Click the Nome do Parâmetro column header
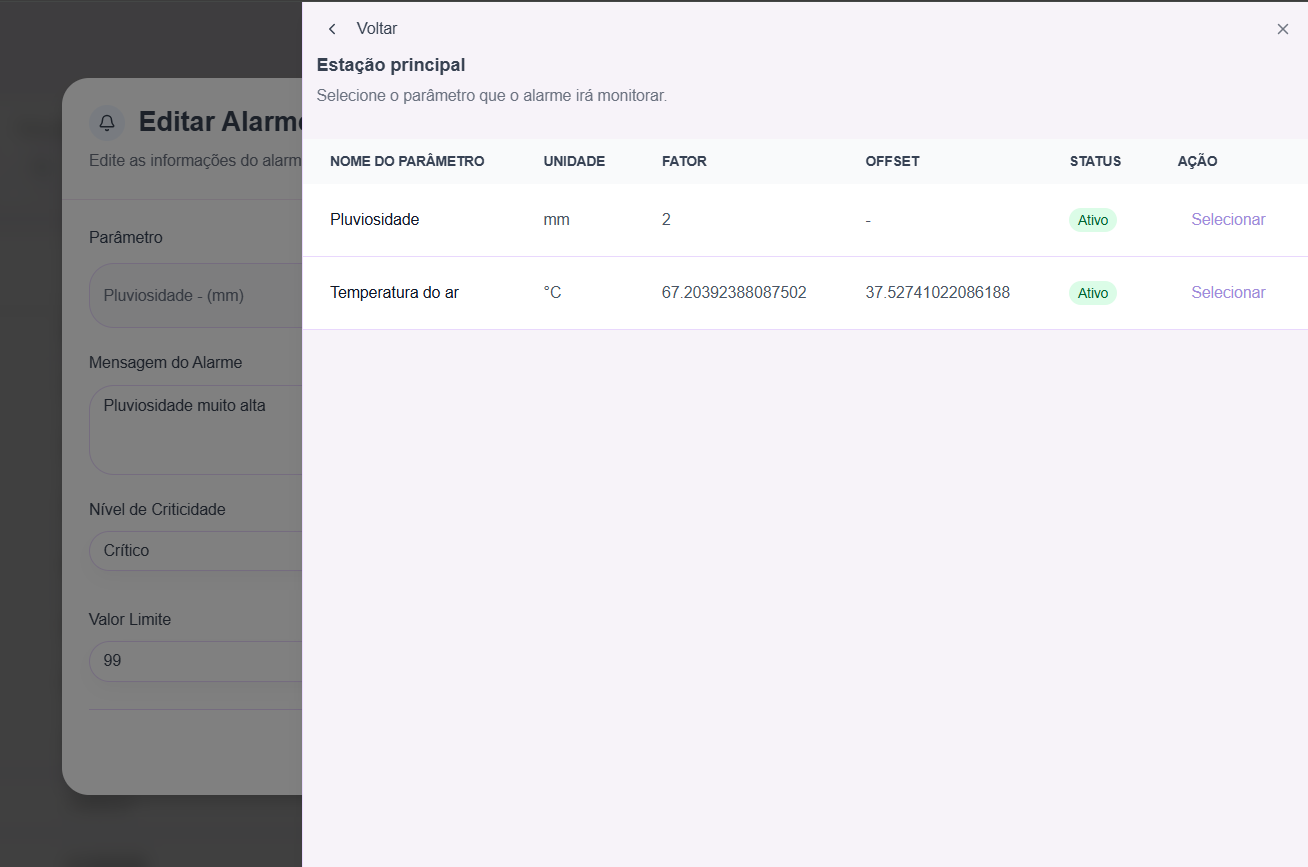 [407, 161]
